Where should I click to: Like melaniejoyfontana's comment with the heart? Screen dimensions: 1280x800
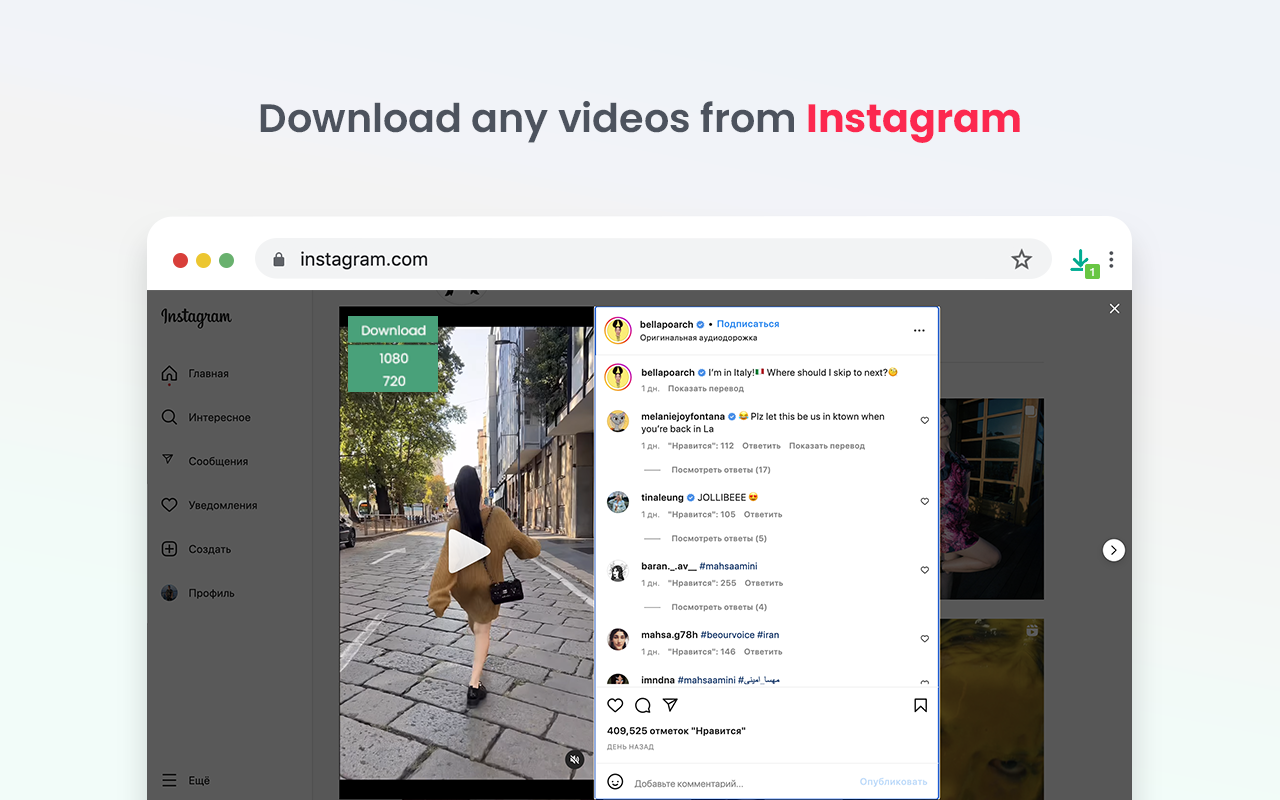pyautogui.click(x=924, y=420)
